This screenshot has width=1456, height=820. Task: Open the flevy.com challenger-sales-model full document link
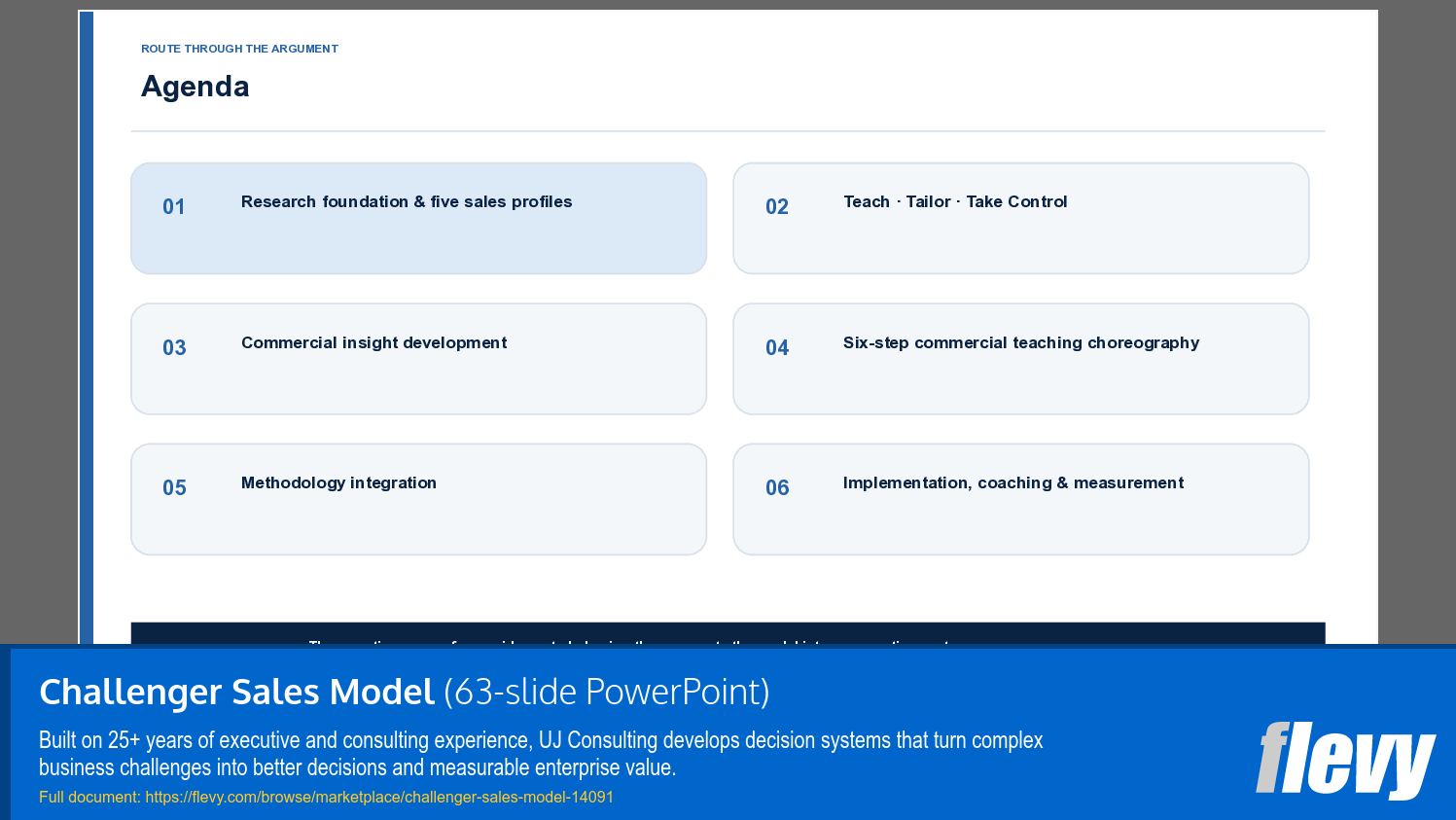[379, 798]
